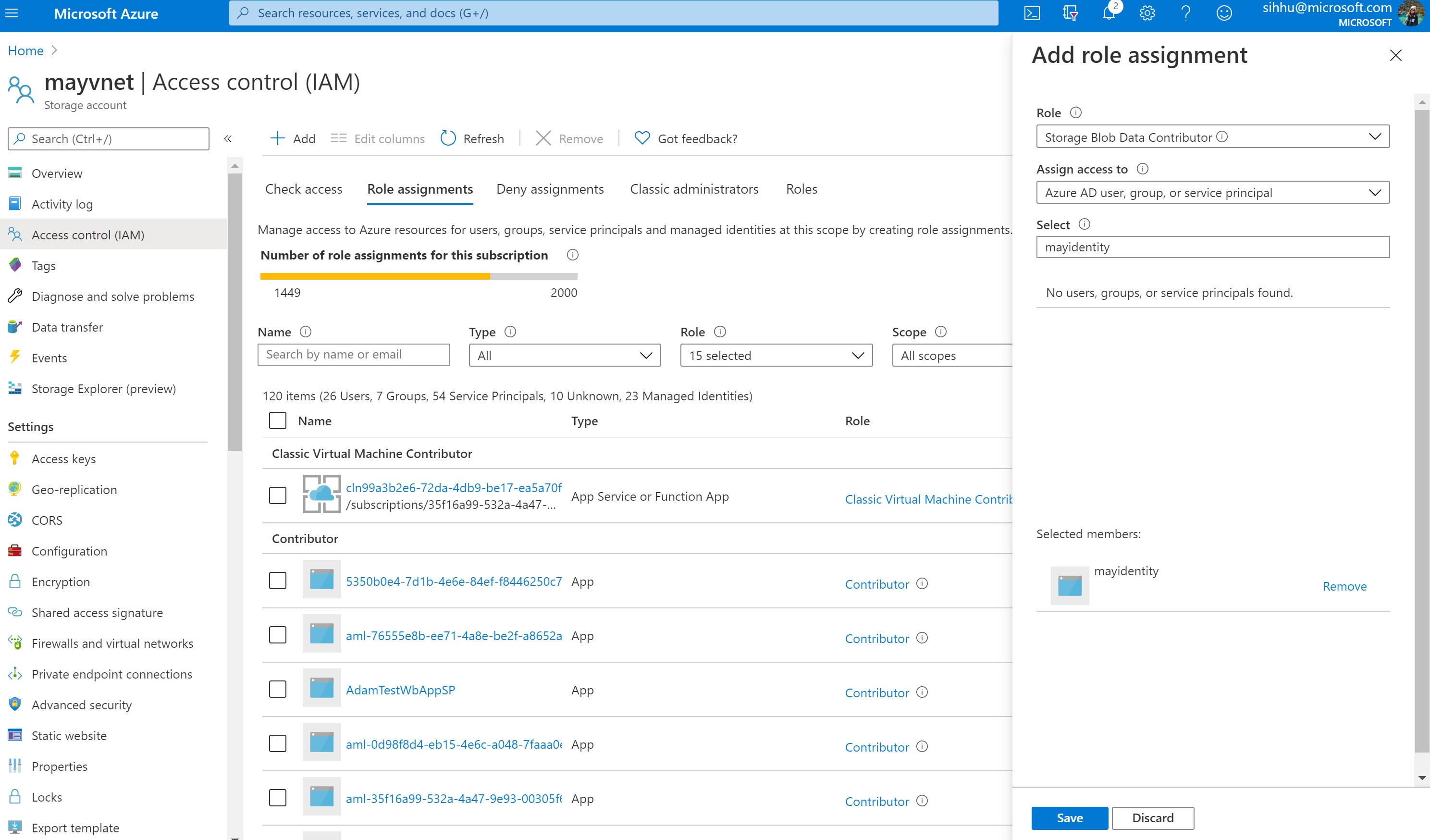Open the Role filter dropdown showing 15 selected
1430x840 pixels.
tap(777, 355)
